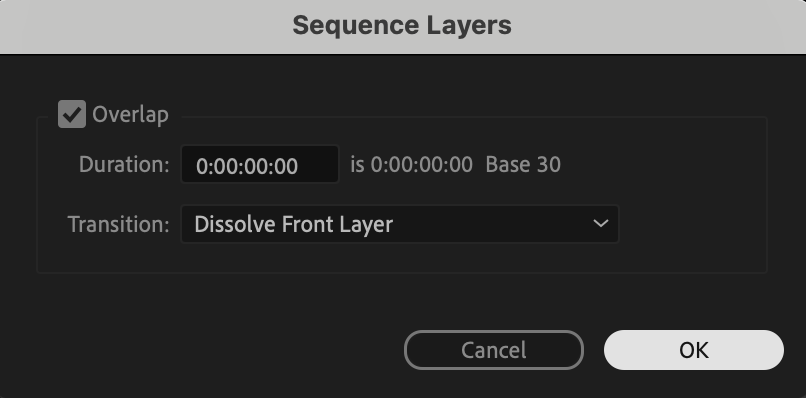
Task: Click the Transition label
Action: coord(118,224)
